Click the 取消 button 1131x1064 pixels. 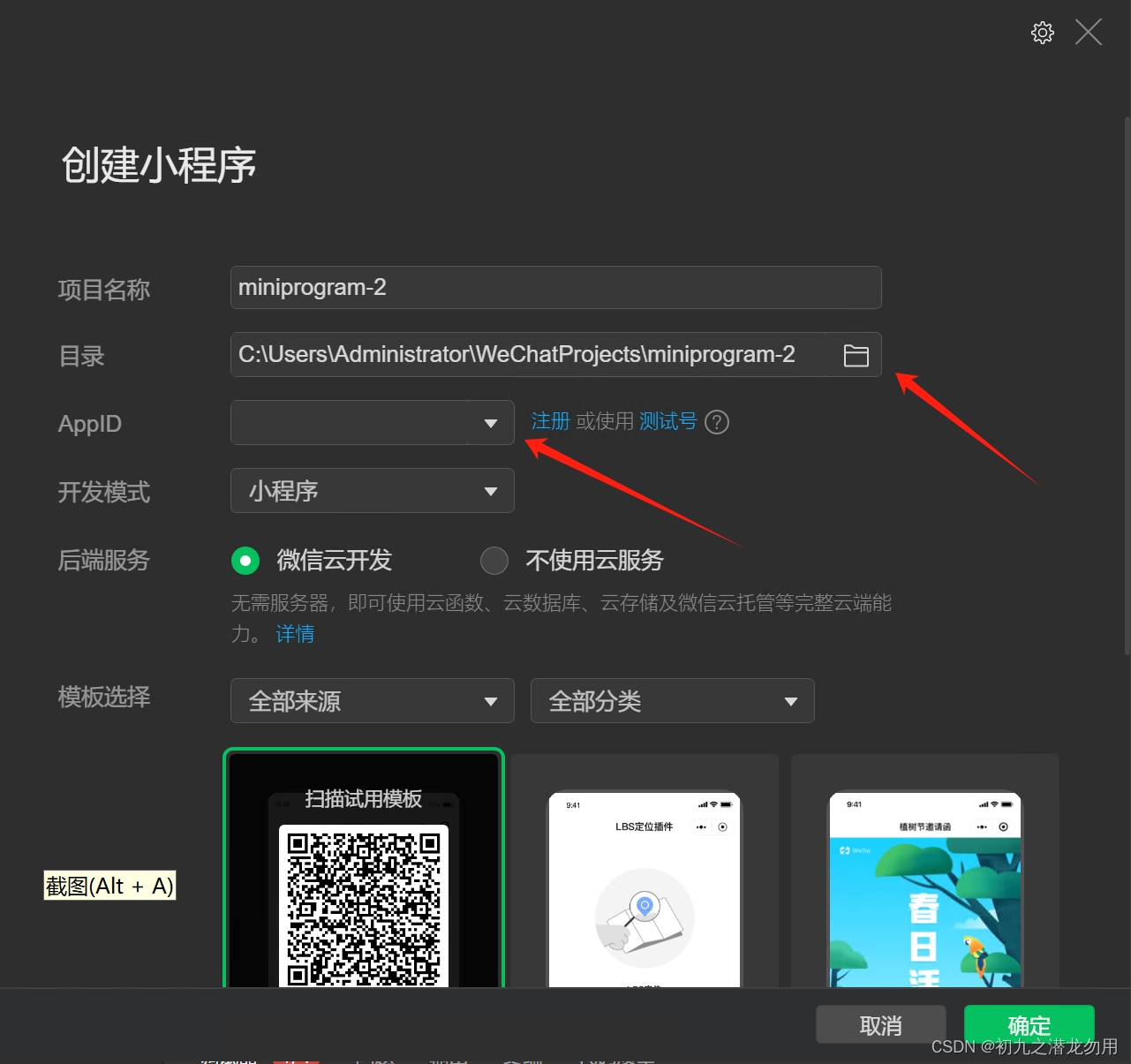(881, 1025)
